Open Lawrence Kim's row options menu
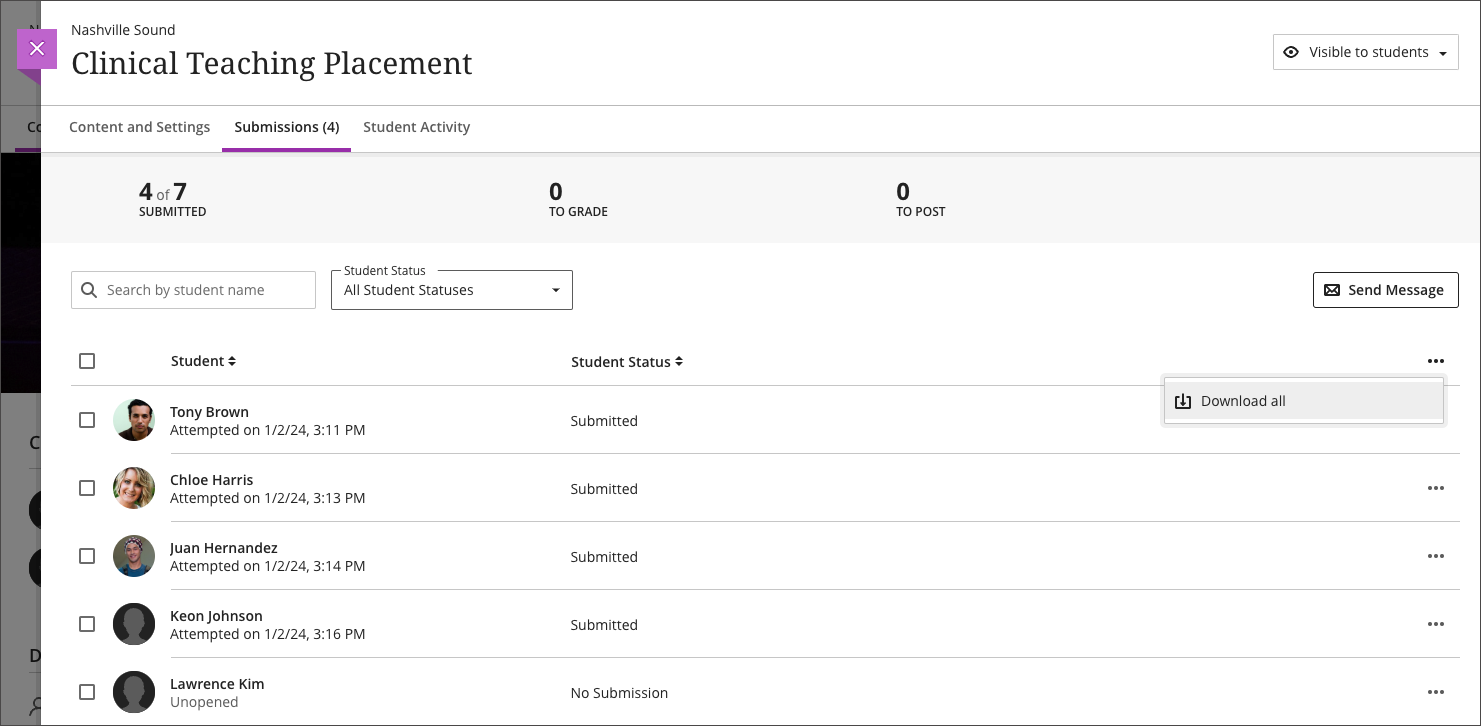 pos(1436,691)
